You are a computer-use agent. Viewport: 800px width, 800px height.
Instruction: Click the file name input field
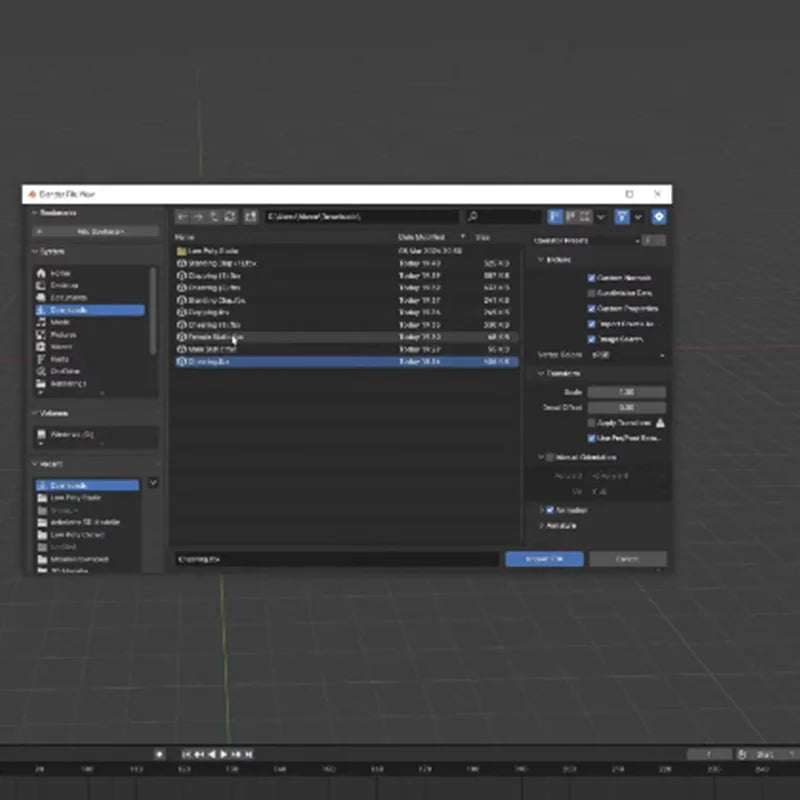tap(336, 559)
